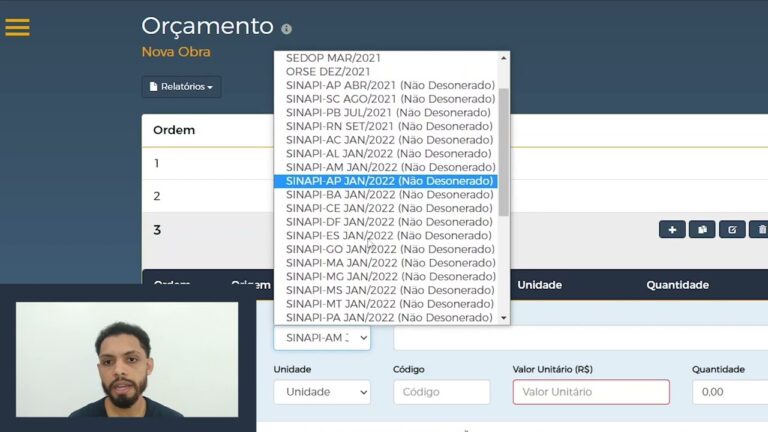This screenshot has height=432, width=768.
Task: Open the Unidade select dropdown
Action: point(322,392)
